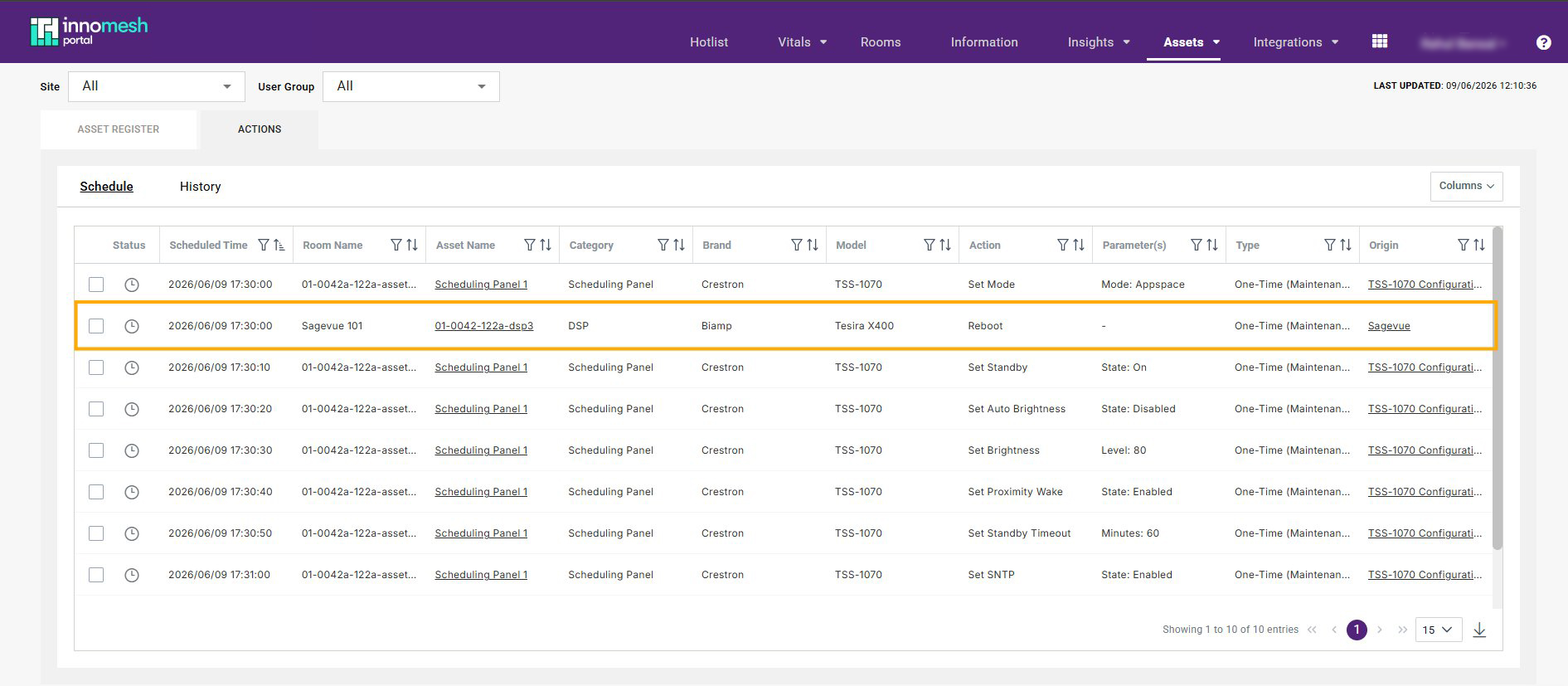Open TSS-1070 Configuration link in Set SNTP row
Viewport: 1568px width, 686px height.
pos(1425,575)
